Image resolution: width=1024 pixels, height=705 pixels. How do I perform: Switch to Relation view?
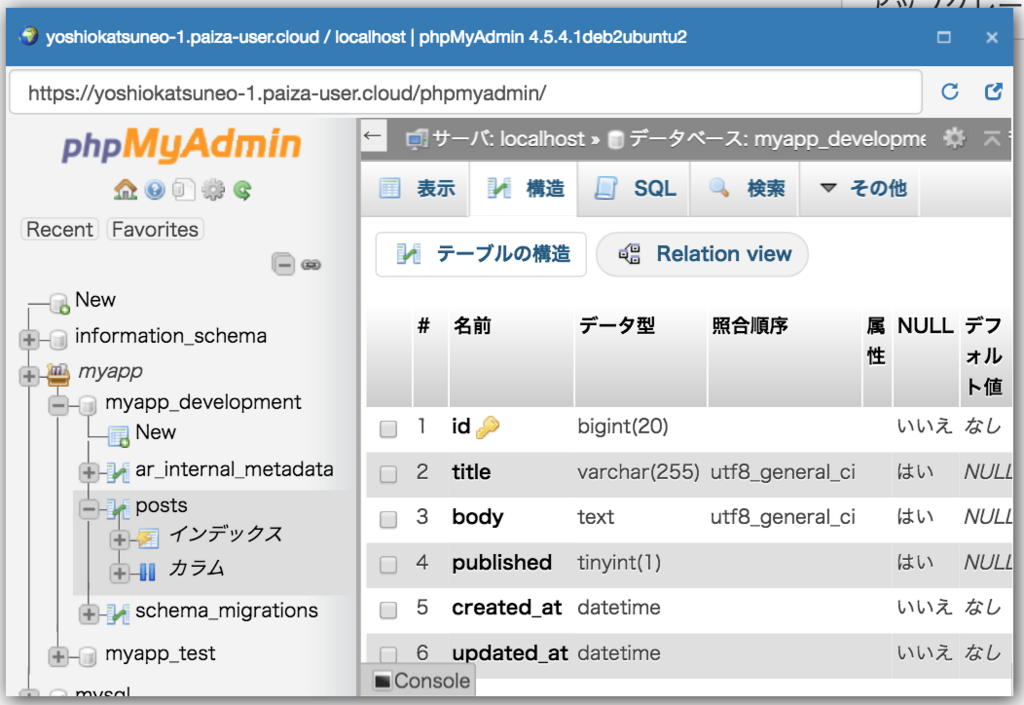tap(702, 254)
